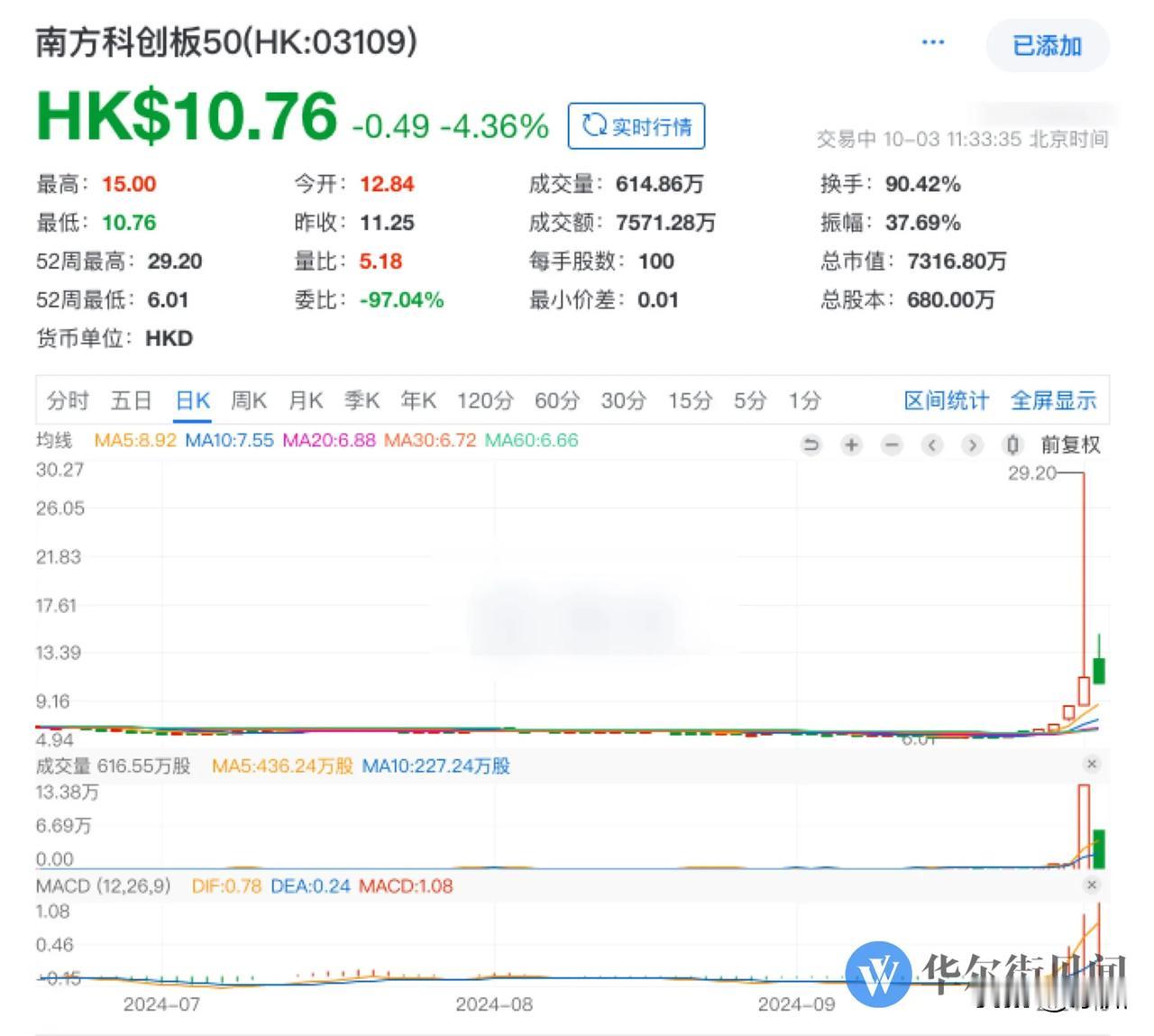The height and width of the screenshot is (1036, 1154).
Task: Click the 总市值 value 7316.80万
Action: click(x=957, y=261)
